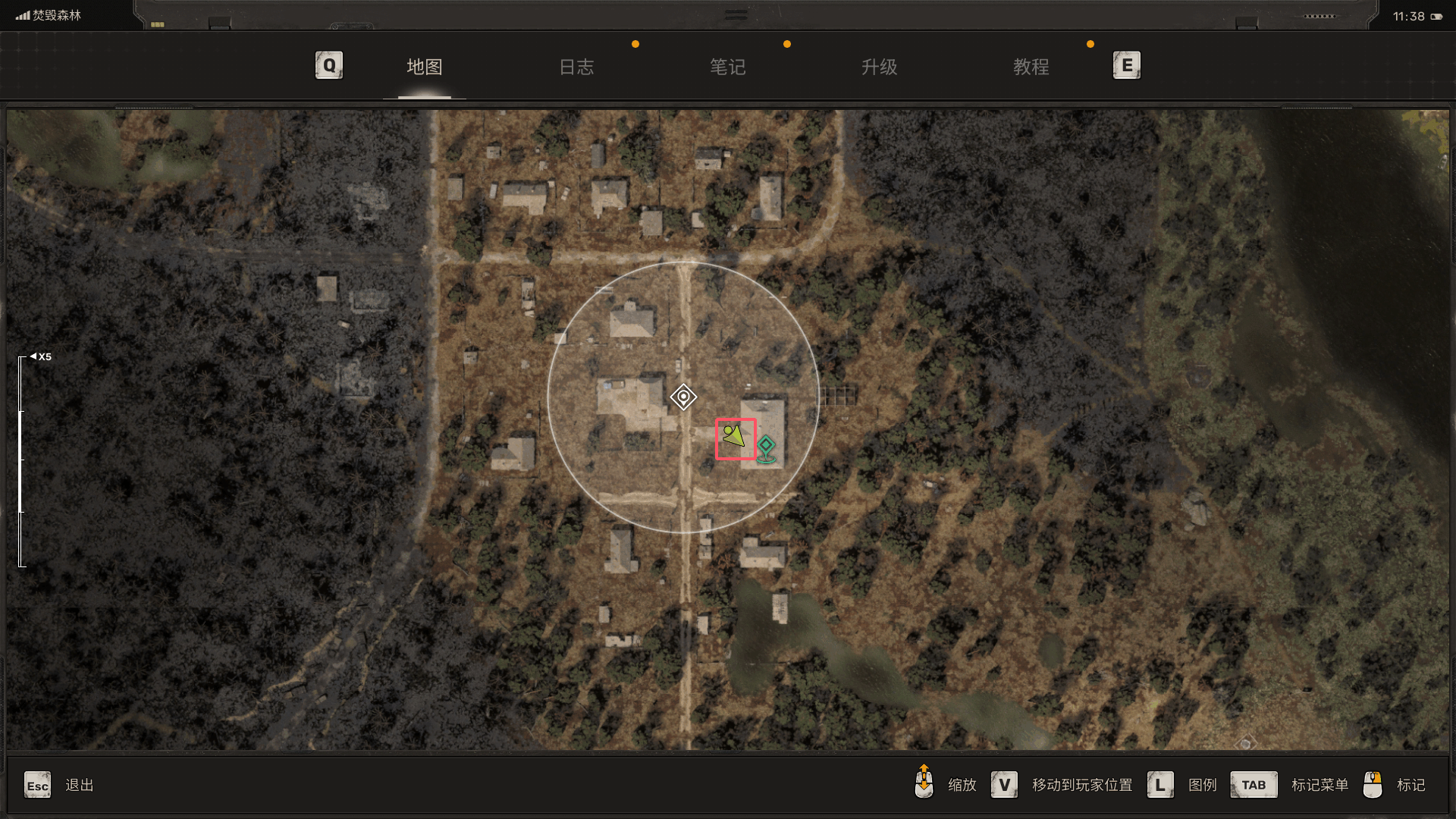
Task: Click the 缩放 backpack/zoom icon
Action: (x=921, y=784)
